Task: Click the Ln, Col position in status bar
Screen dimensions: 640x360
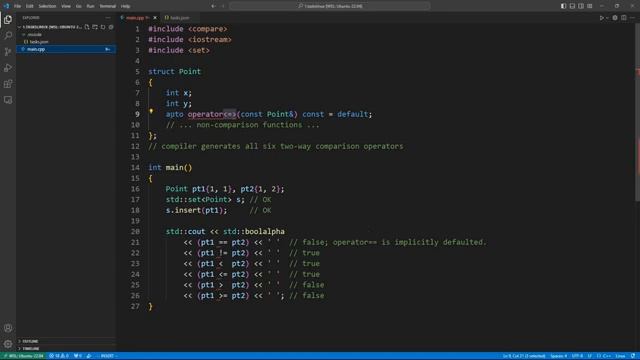Action: pyautogui.click(x=524, y=356)
